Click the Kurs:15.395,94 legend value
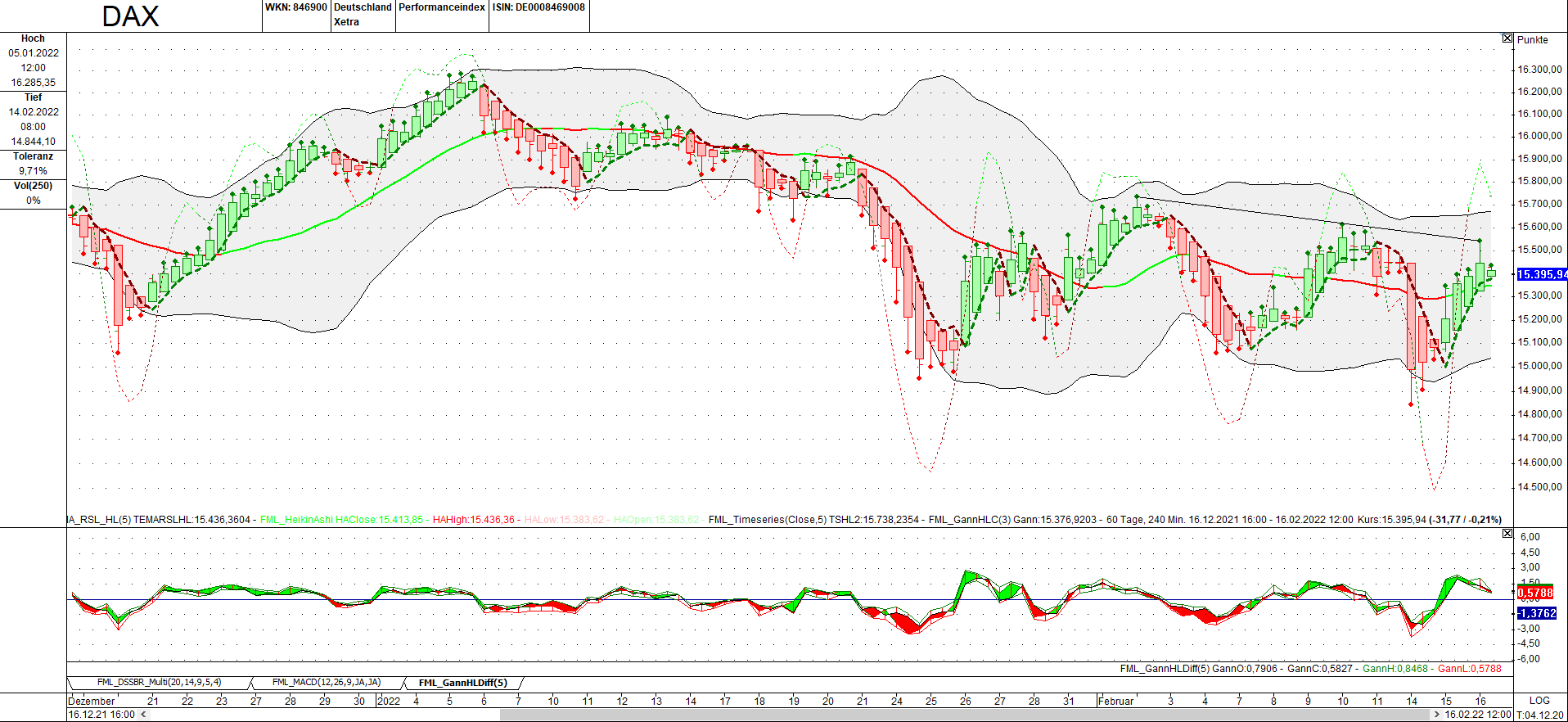The image size is (1568, 722). [1391, 520]
